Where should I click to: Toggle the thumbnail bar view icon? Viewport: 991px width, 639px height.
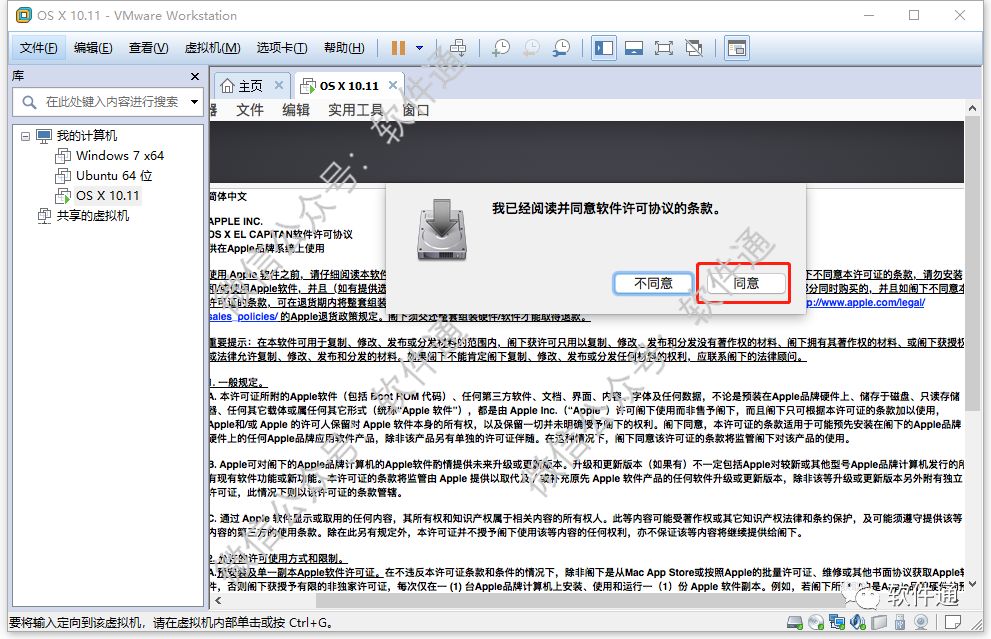[x=634, y=48]
